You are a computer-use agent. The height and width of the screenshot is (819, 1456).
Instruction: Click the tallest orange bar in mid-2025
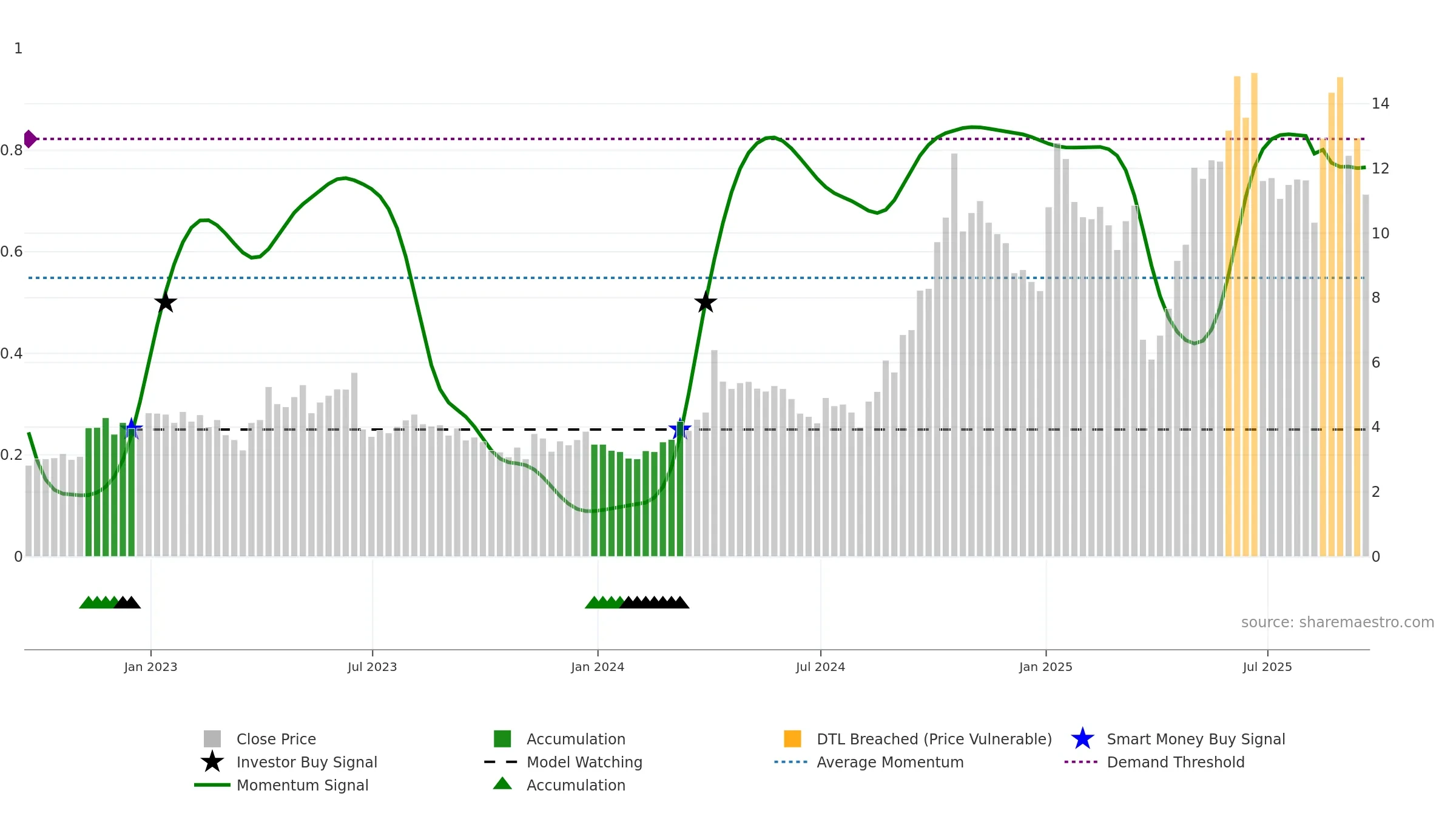[1254, 303]
